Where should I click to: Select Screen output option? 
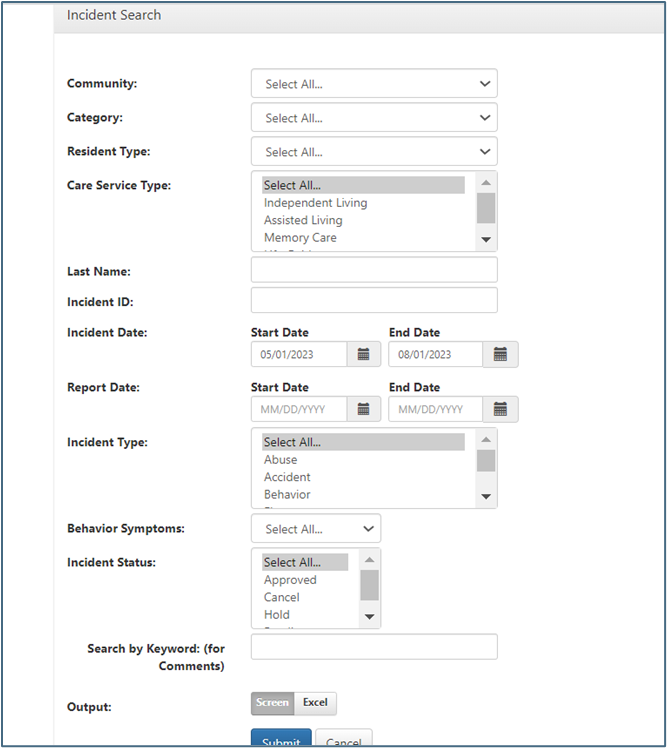[x=272, y=703]
